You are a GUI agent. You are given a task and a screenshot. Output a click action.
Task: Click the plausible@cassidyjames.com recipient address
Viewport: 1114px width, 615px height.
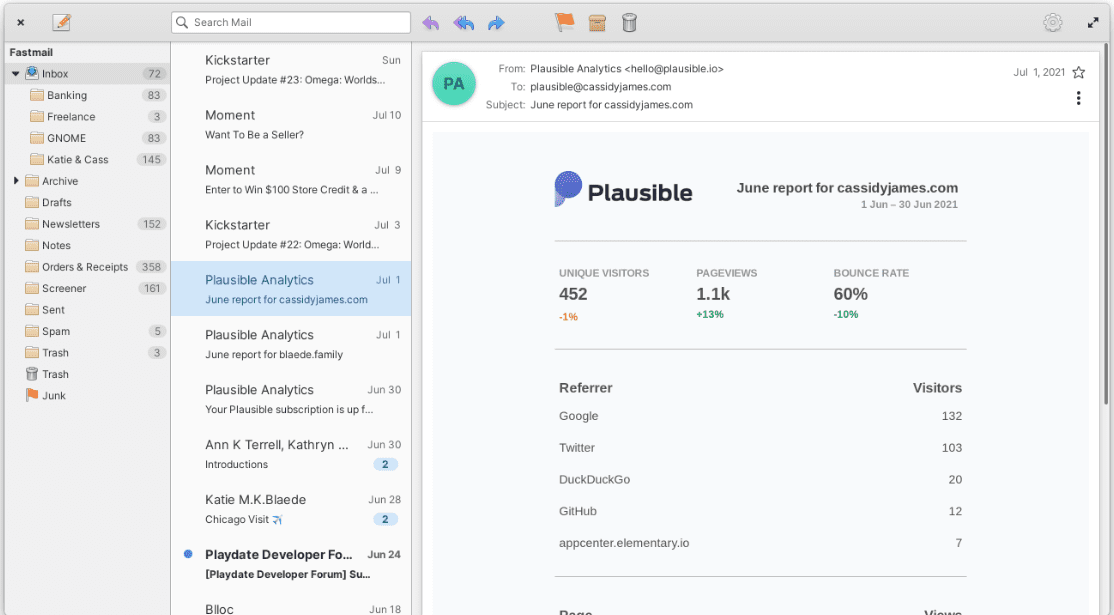click(600, 87)
